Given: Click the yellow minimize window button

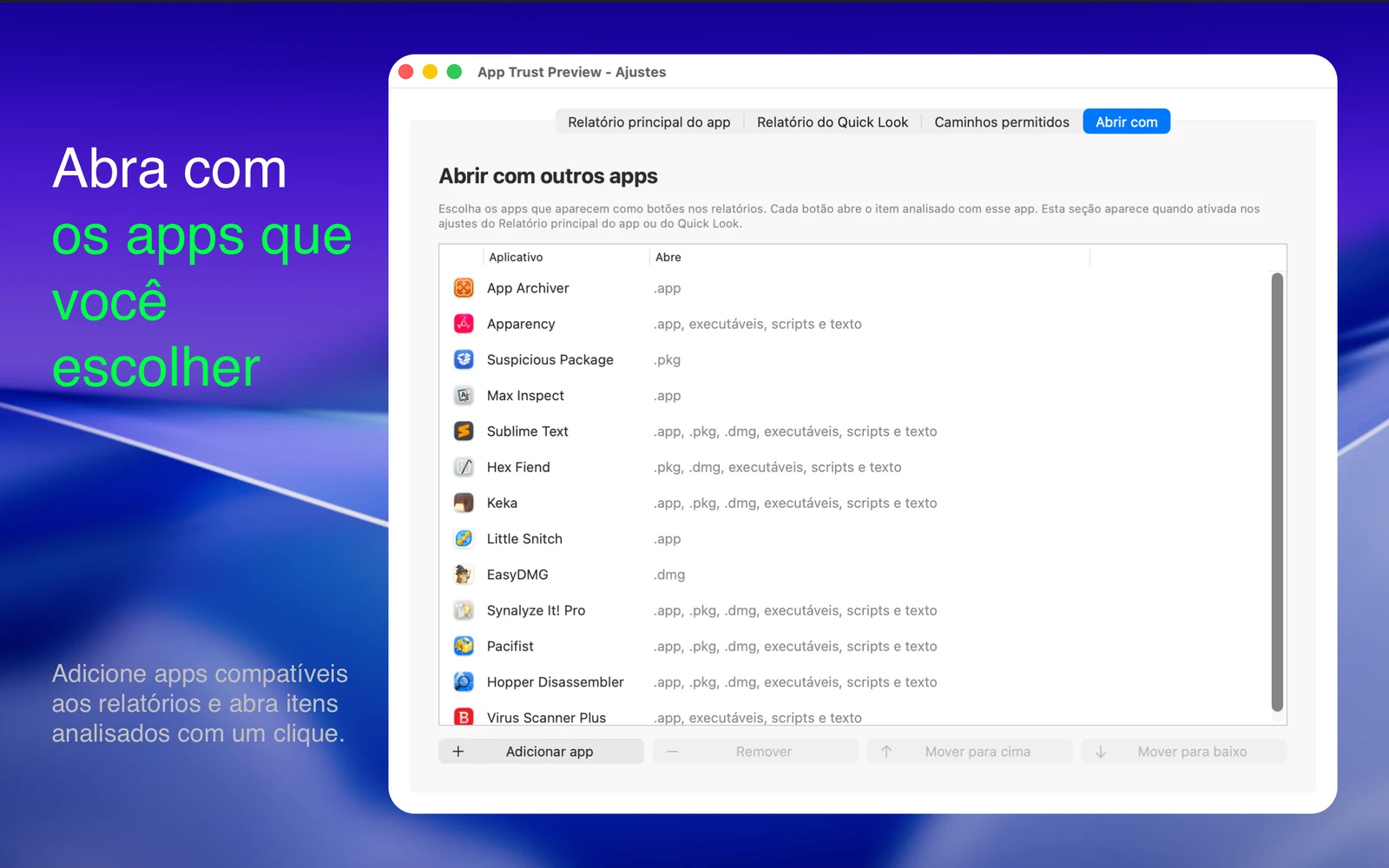Looking at the screenshot, I should (430, 72).
